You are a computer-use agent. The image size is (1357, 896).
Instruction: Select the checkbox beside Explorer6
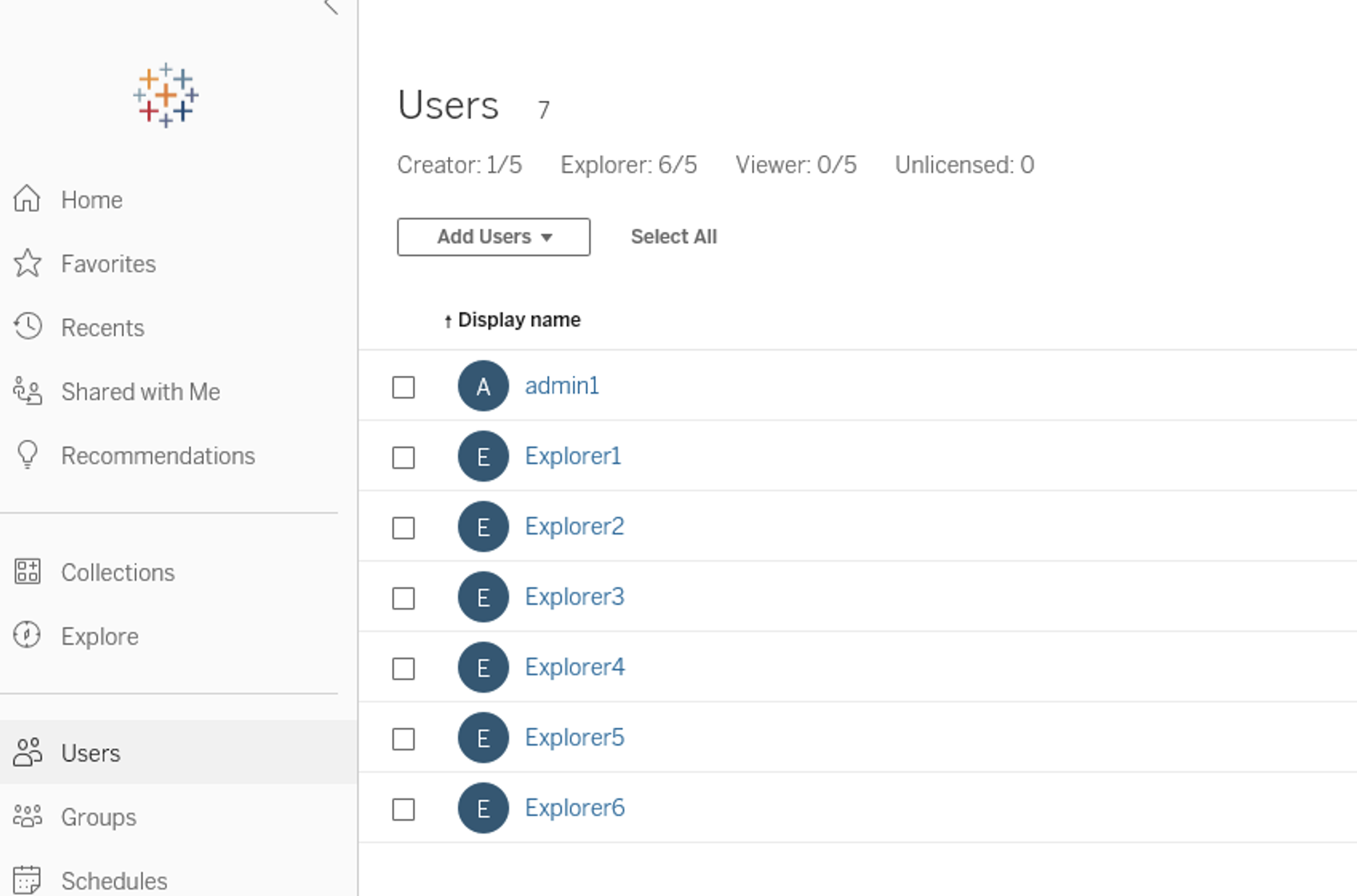pyautogui.click(x=403, y=809)
